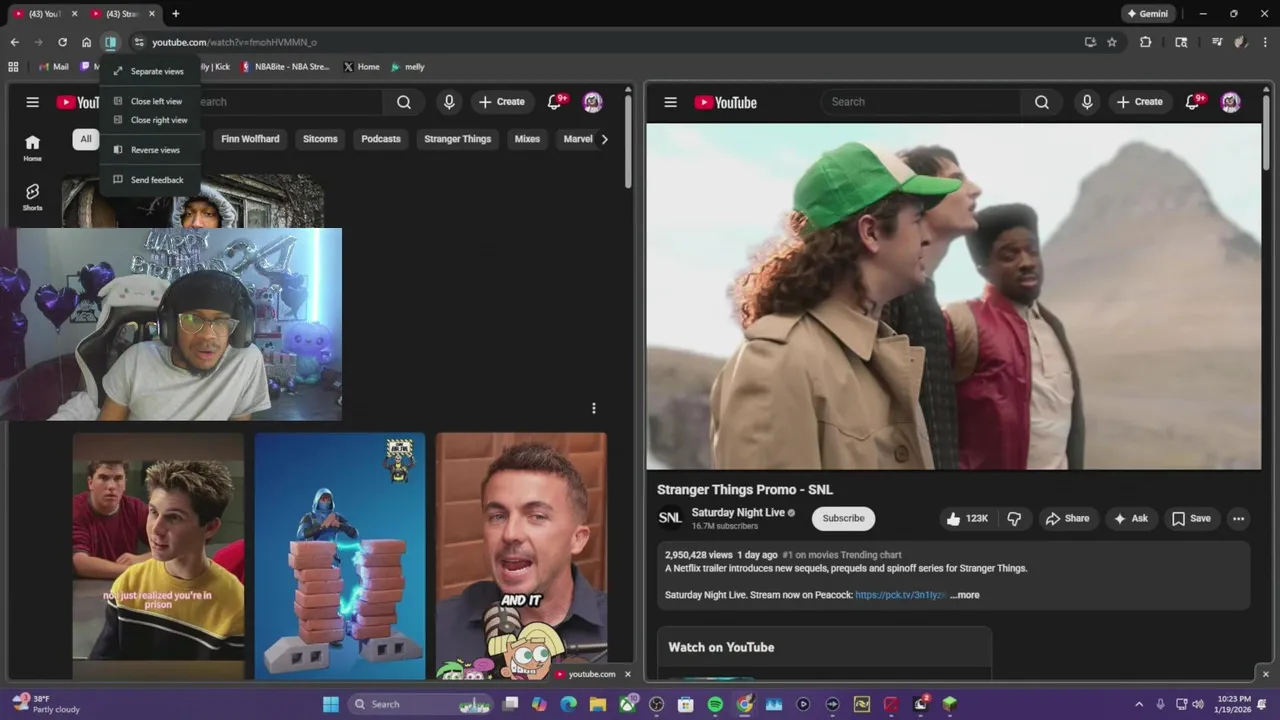The image size is (1280, 720).
Task: Open the site information icon beside the URL
Action: [139, 42]
